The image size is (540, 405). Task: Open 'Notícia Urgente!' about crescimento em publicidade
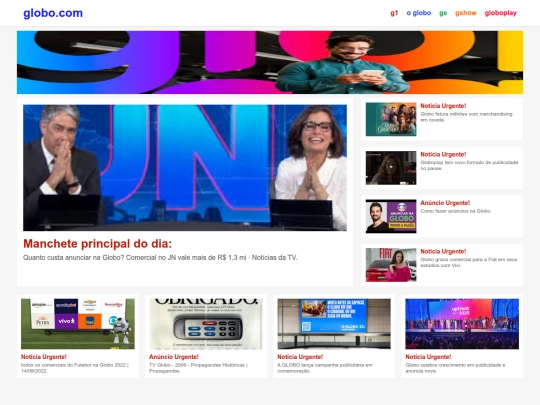click(x=428, y=357)
